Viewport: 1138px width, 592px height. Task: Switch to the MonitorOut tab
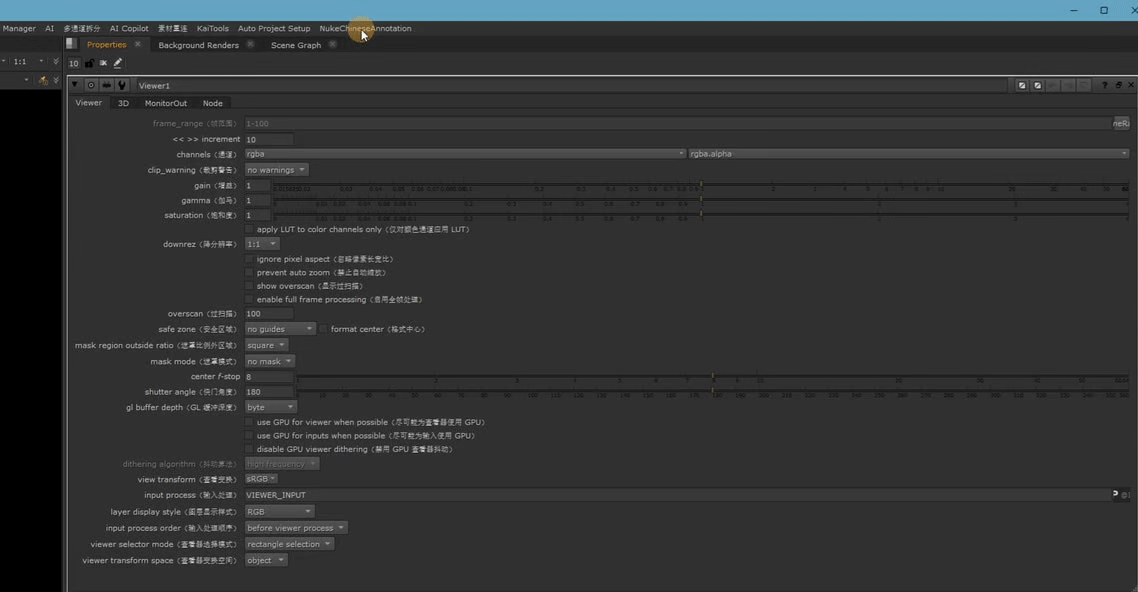[x=165, y=103]
